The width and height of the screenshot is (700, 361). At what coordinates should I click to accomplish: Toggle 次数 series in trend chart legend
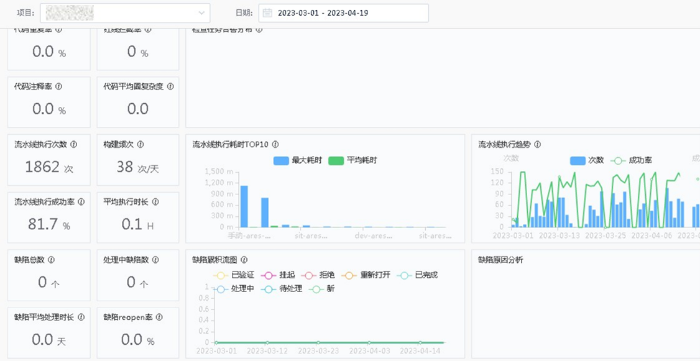(x=587, y=161)
